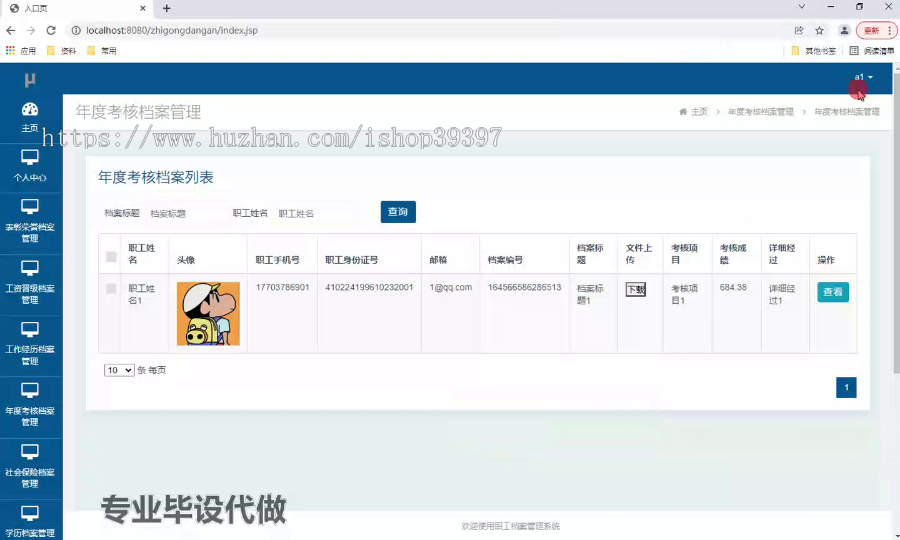900x540 pixels.
Task: Open the 主页 dashboard icon in sidebar
Action: click(30, 110)
